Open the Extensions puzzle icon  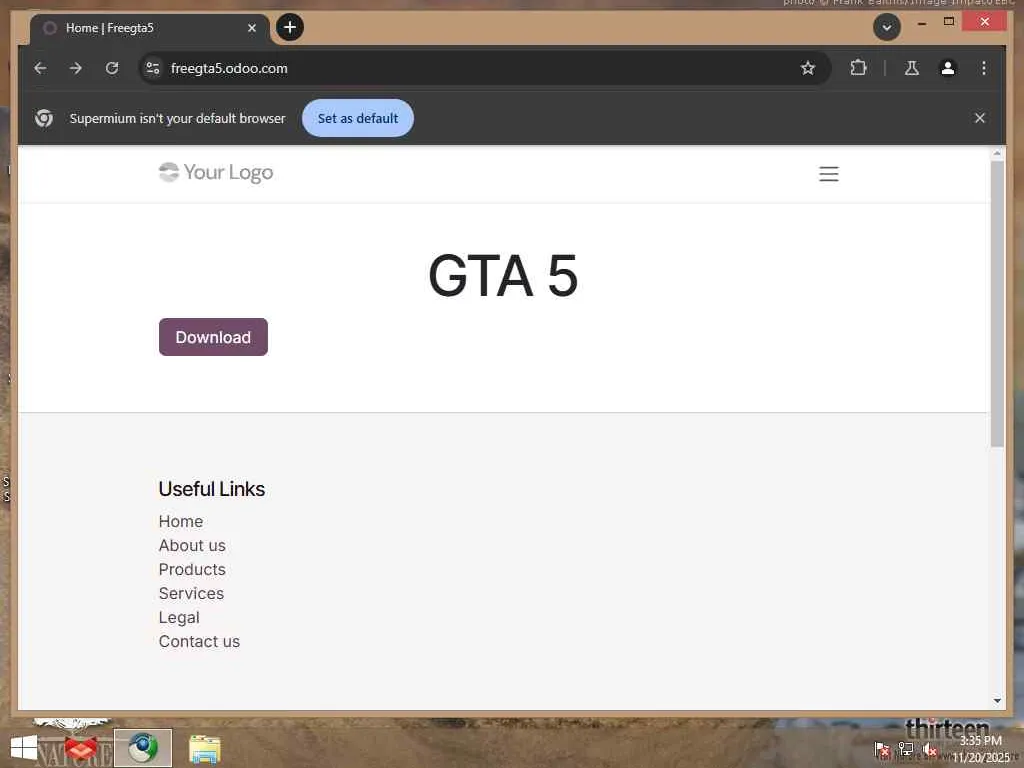click(858, 68)
